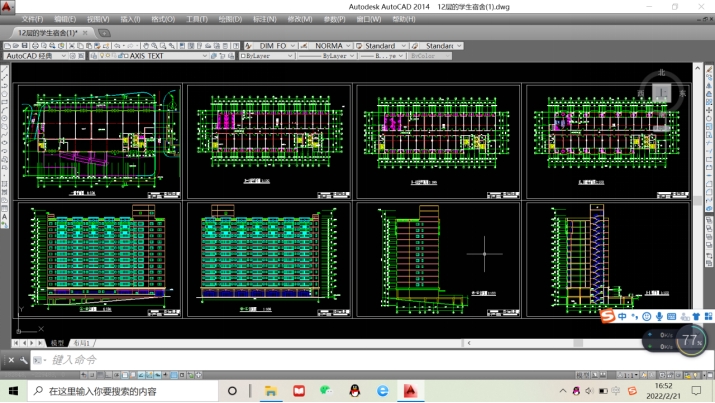Expand the DIM FO dimension style dropdown
This screenshot has height=403, width=715.
[x=294, y=46]
